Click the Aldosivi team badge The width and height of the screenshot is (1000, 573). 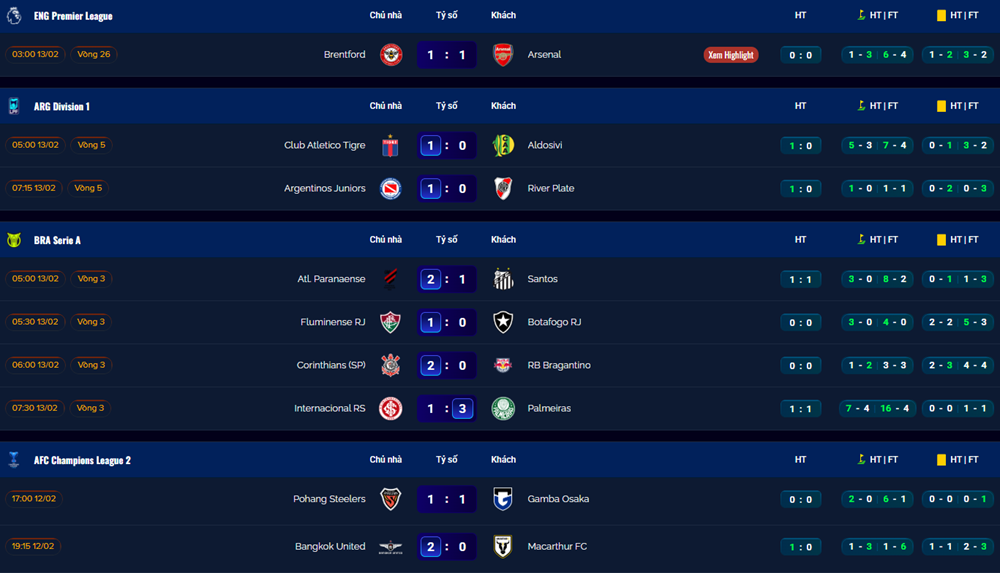(x=503, y=145)
